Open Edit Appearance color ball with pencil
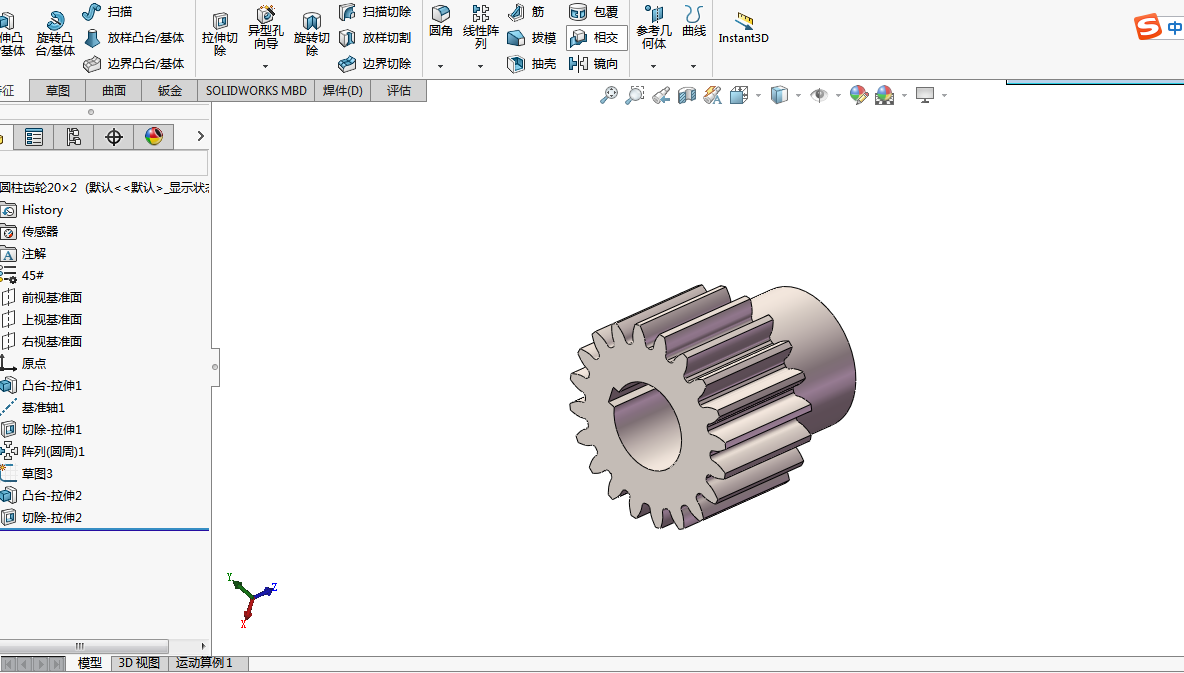Image resolution: width=1184 pixels, height=673 pixels. (858, 95)
